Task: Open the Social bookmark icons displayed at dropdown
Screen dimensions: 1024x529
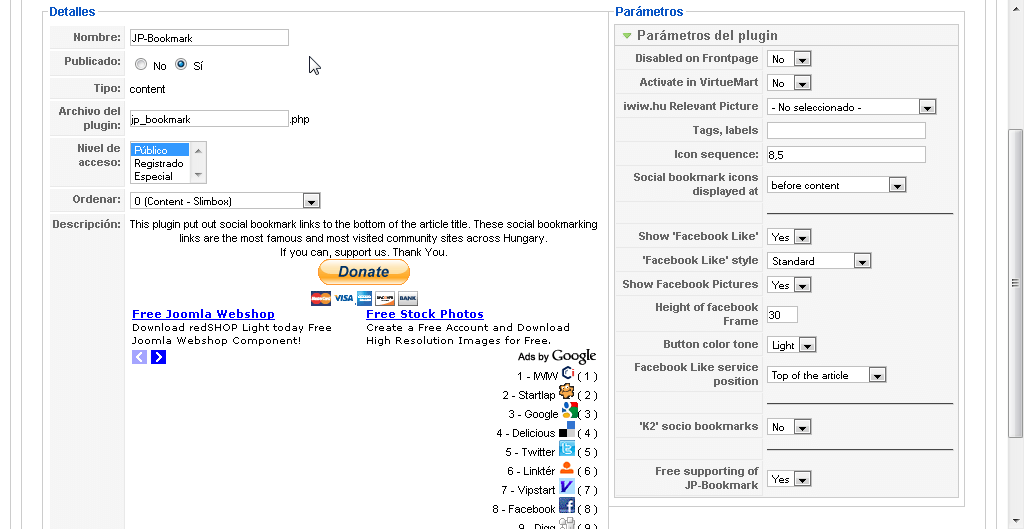Action: 837,185
